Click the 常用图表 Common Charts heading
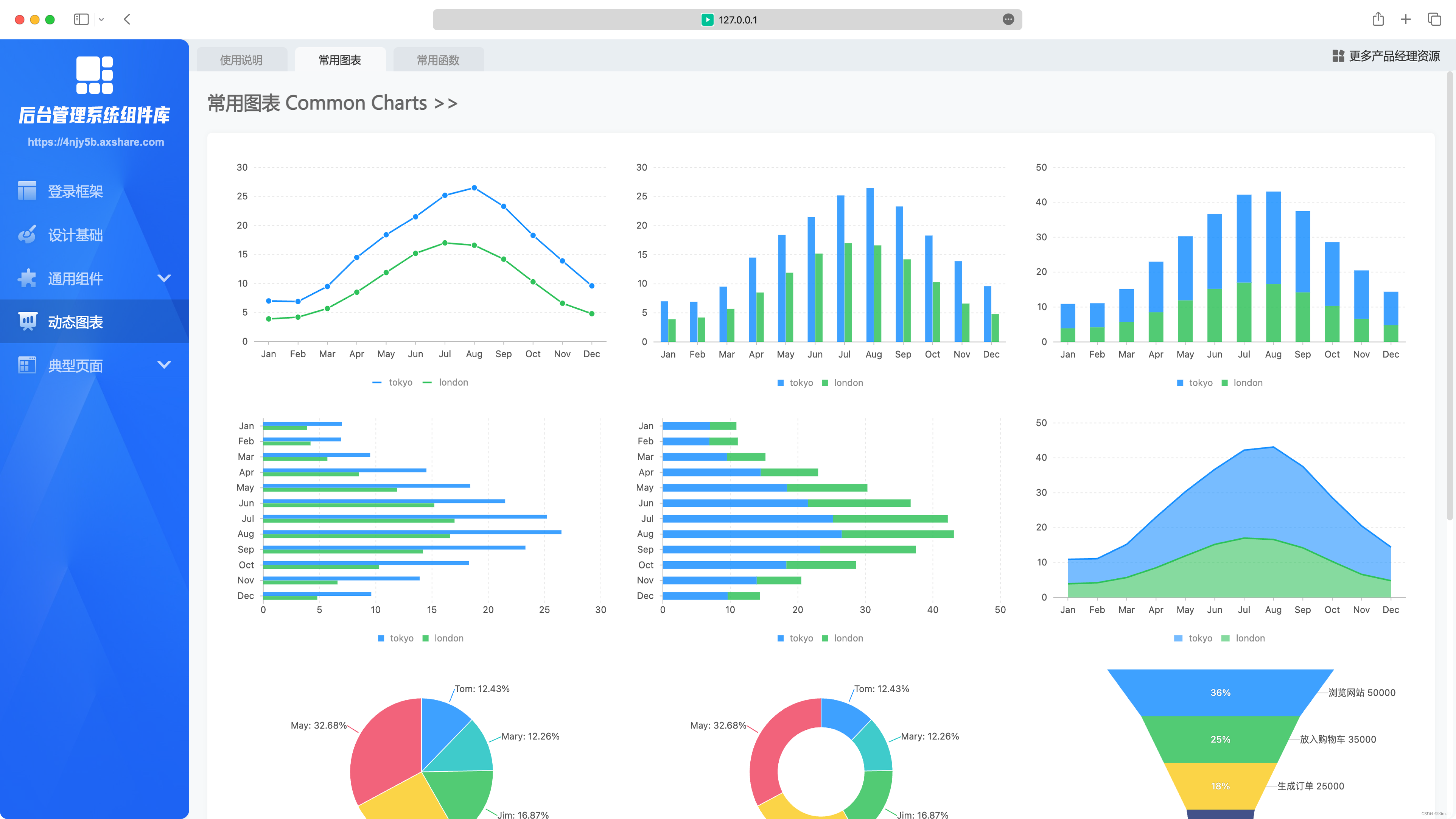 tap(332, 103)
